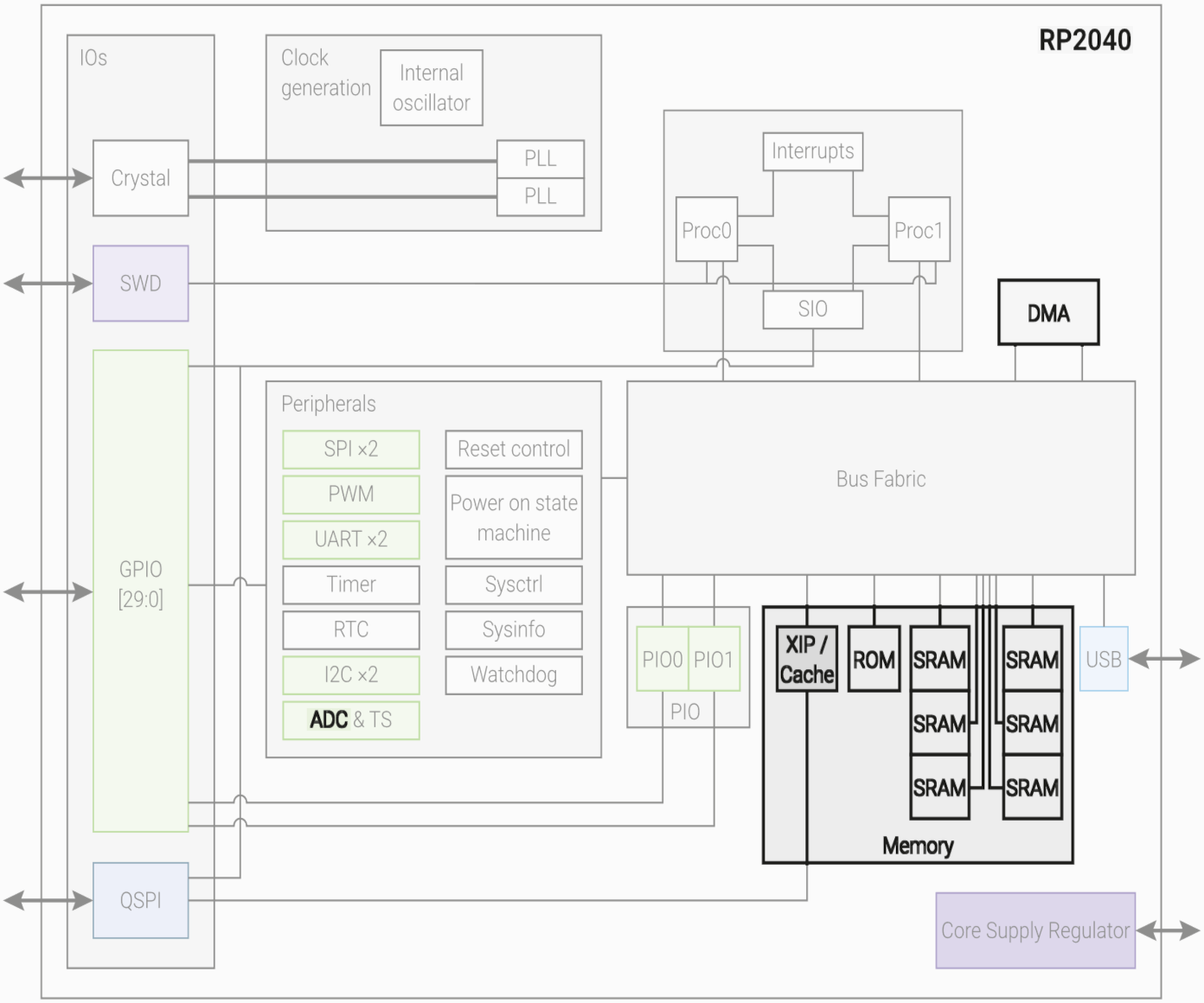The image size is (1204, 1003).
Task: Click the Sysctrl block
Action: [514, 585]
